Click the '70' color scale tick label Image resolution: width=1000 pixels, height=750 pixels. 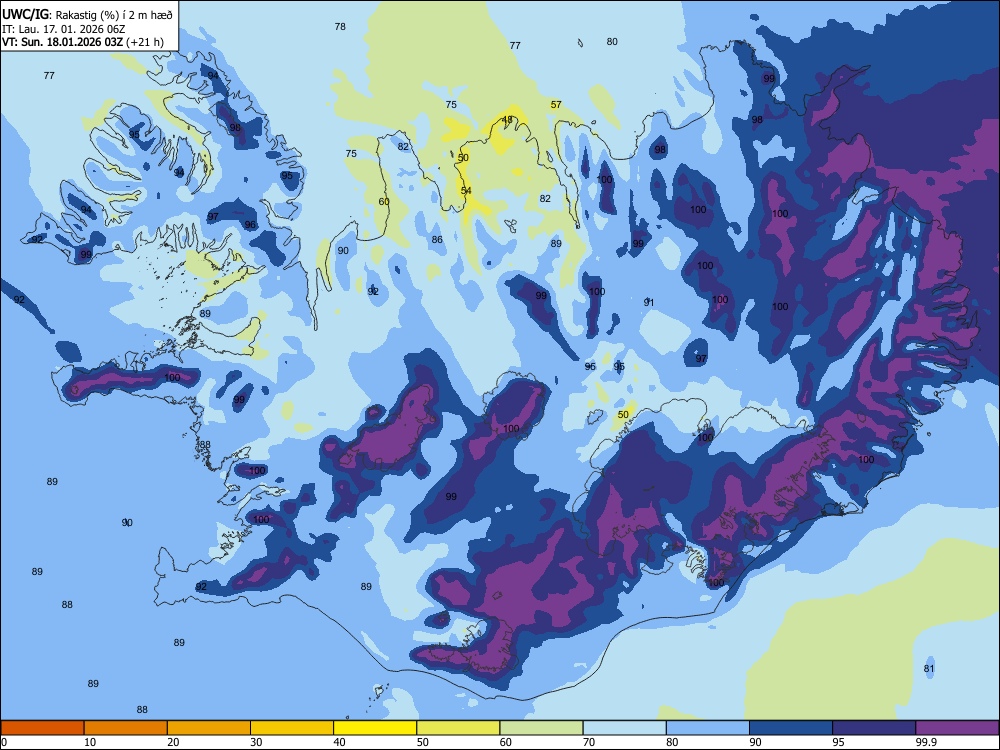pos(589,742)
